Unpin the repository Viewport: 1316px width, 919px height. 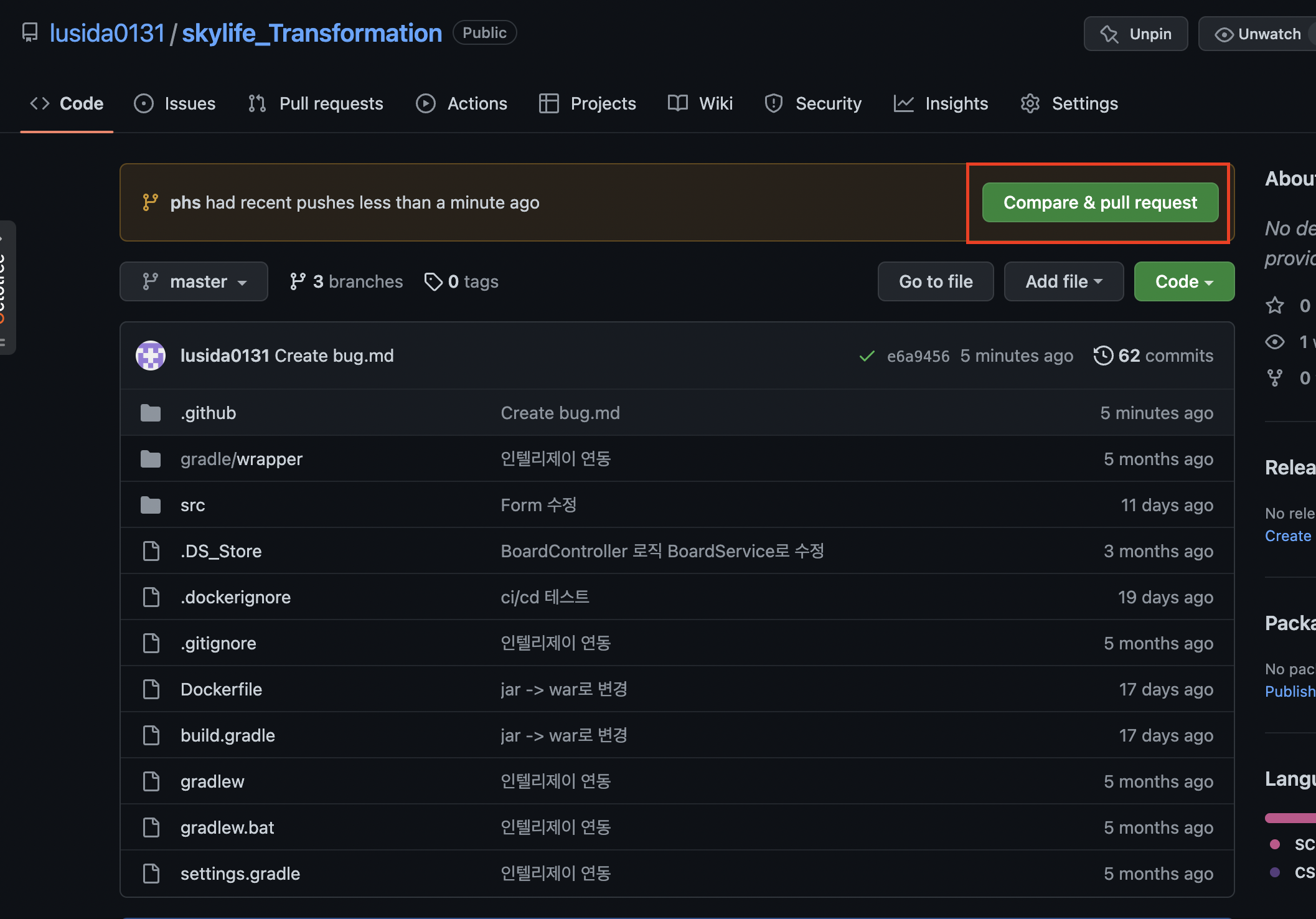point(1135,34)
